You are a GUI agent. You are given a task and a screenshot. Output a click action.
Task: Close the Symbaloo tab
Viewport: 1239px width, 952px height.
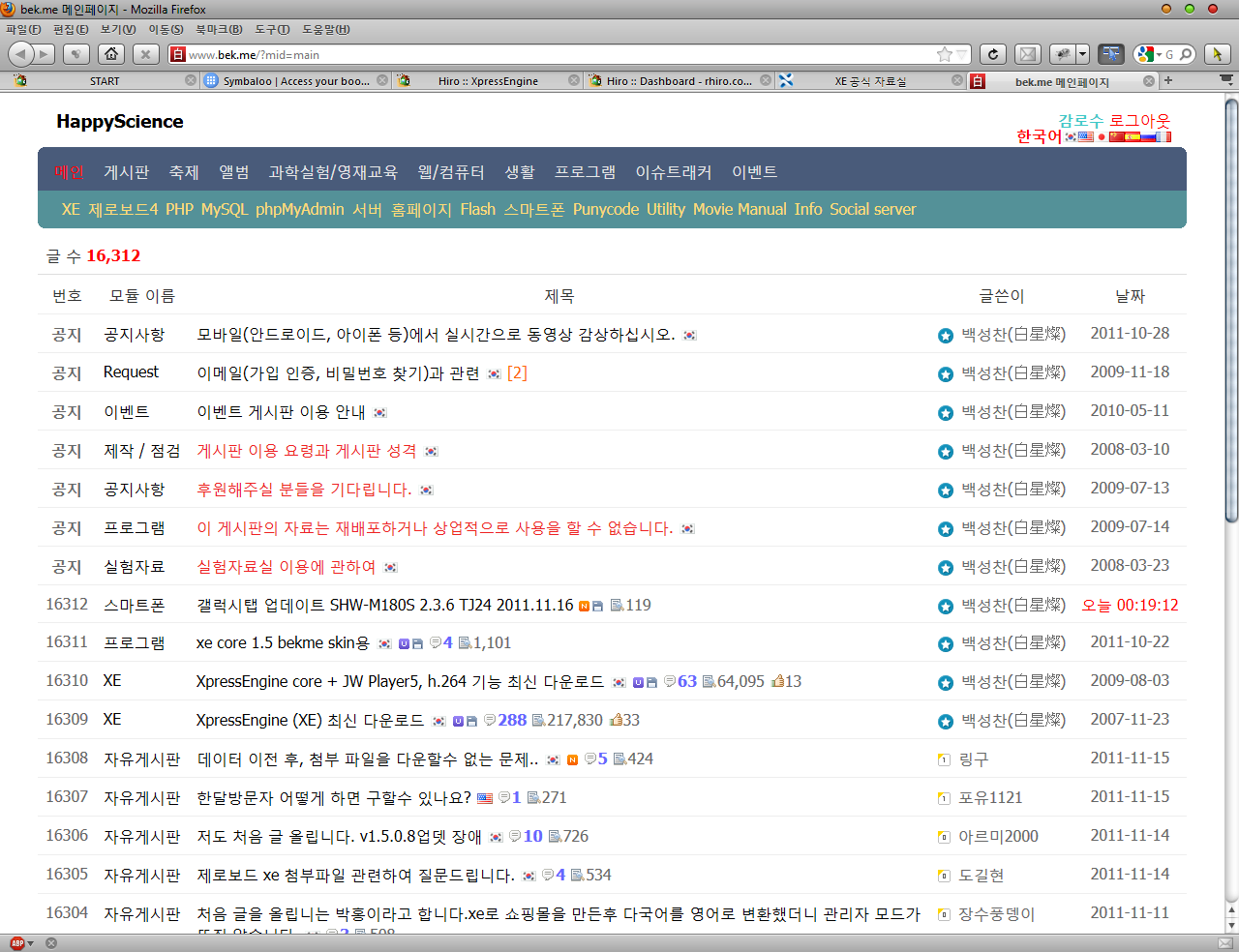[x=382, y=80]
